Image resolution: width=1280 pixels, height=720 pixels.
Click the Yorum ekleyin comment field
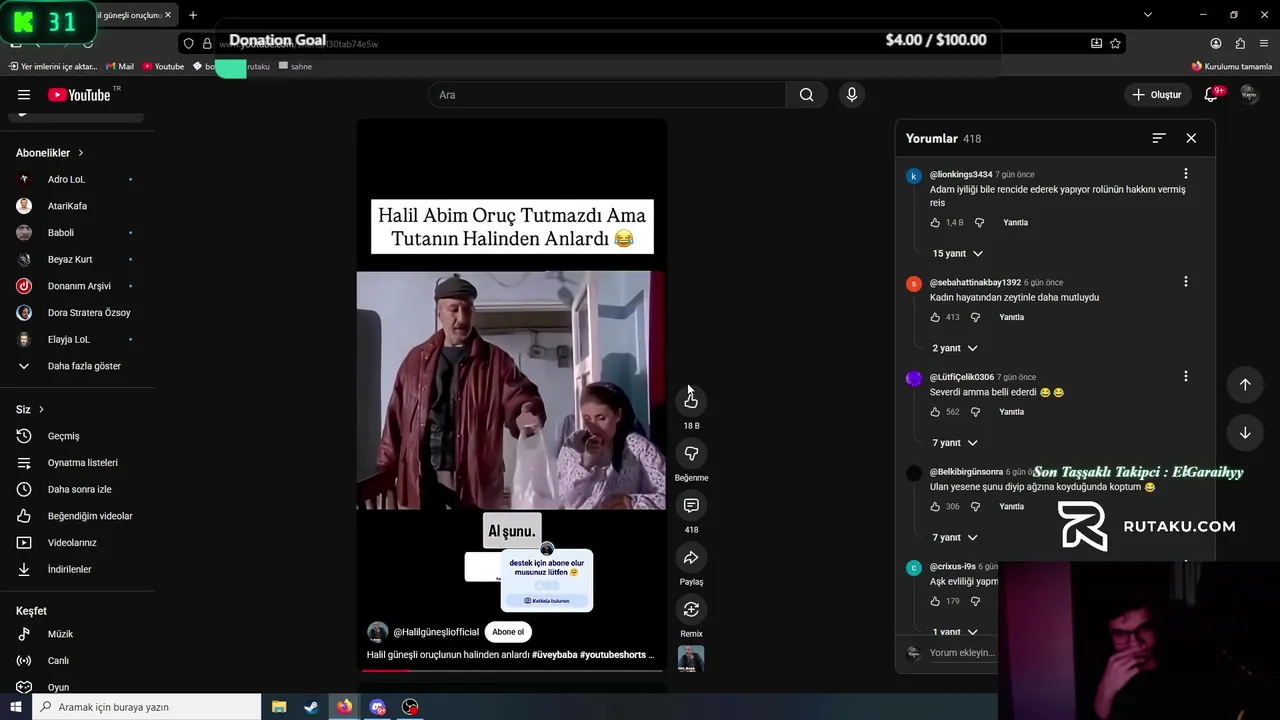(962, 653)
